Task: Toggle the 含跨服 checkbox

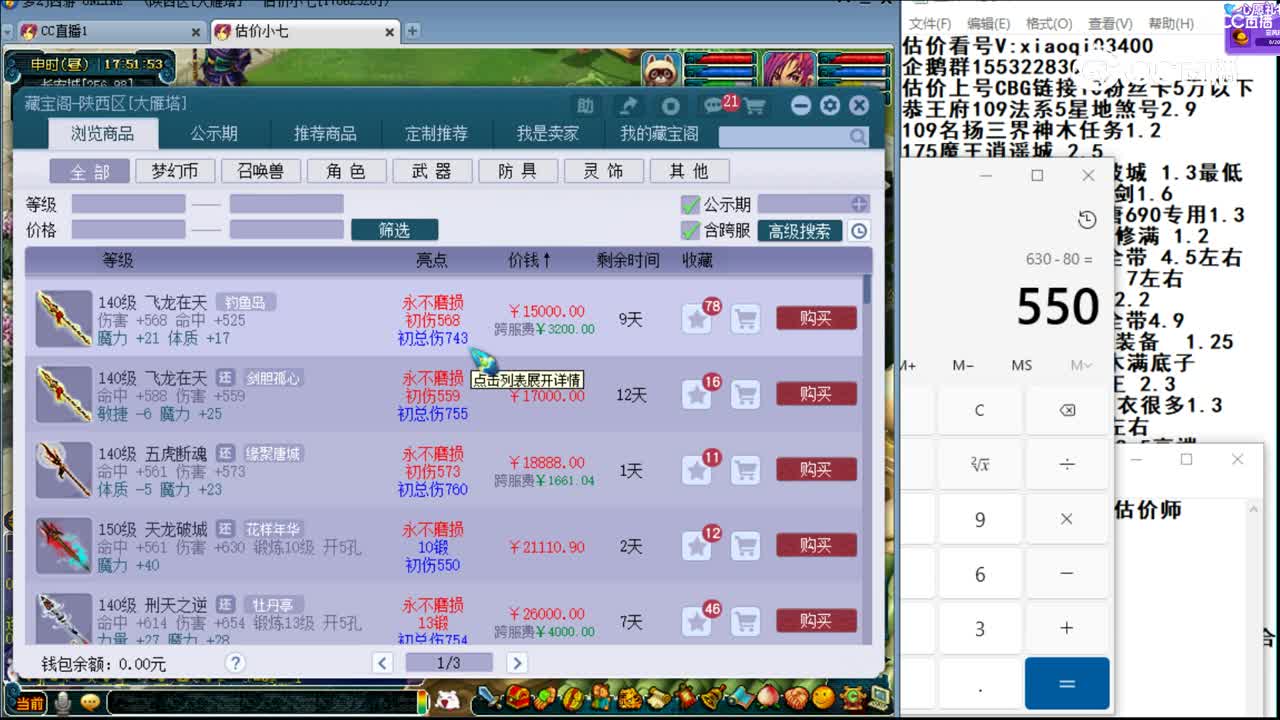Action: 690,231
